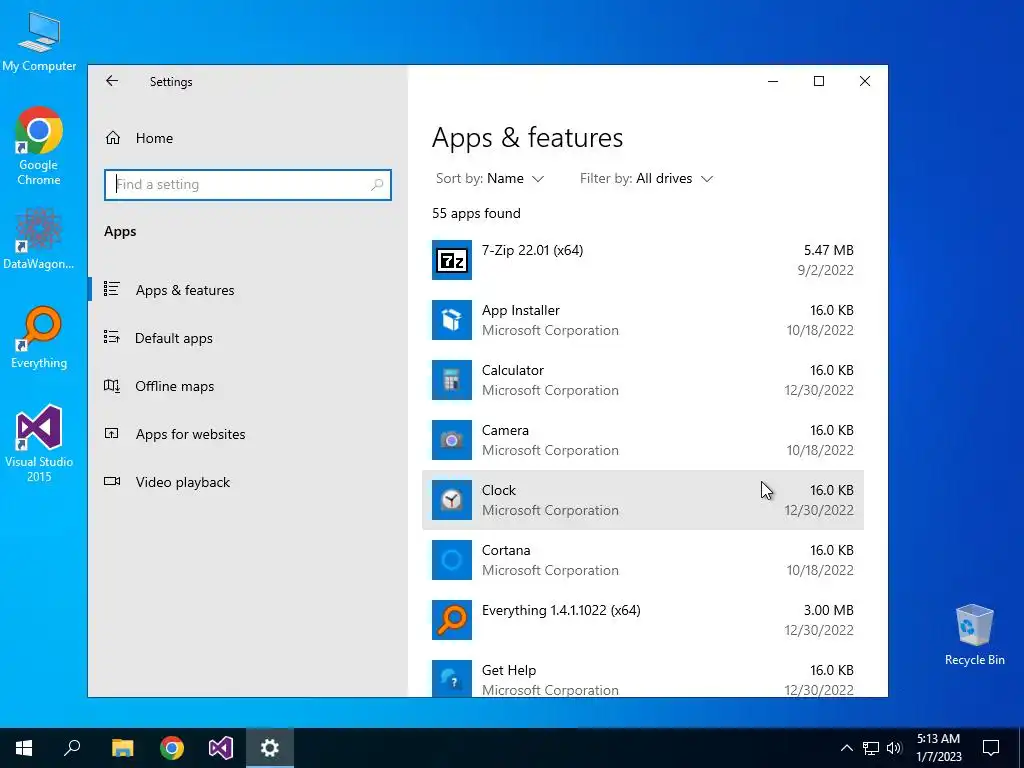Select the App Installer name text
This screenshot has width=1024, height=768.
[x=520, y=310]
